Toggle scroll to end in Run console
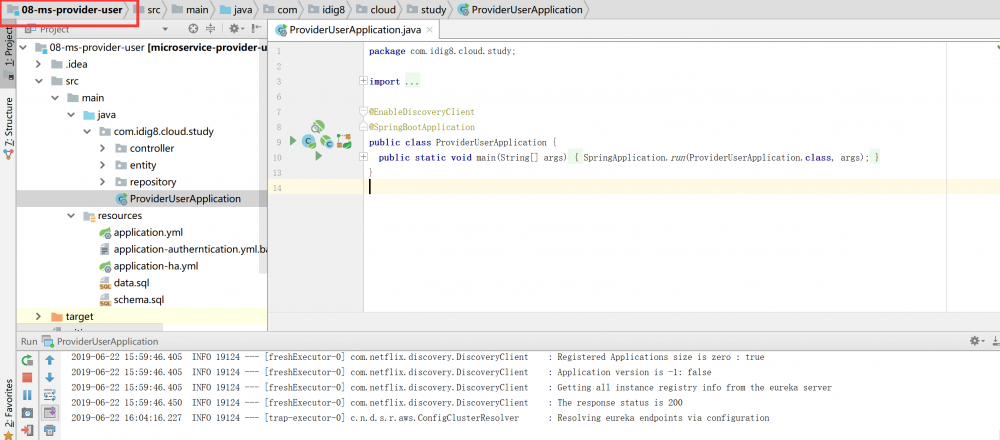 pyautogui.click(x=49, y=412)
